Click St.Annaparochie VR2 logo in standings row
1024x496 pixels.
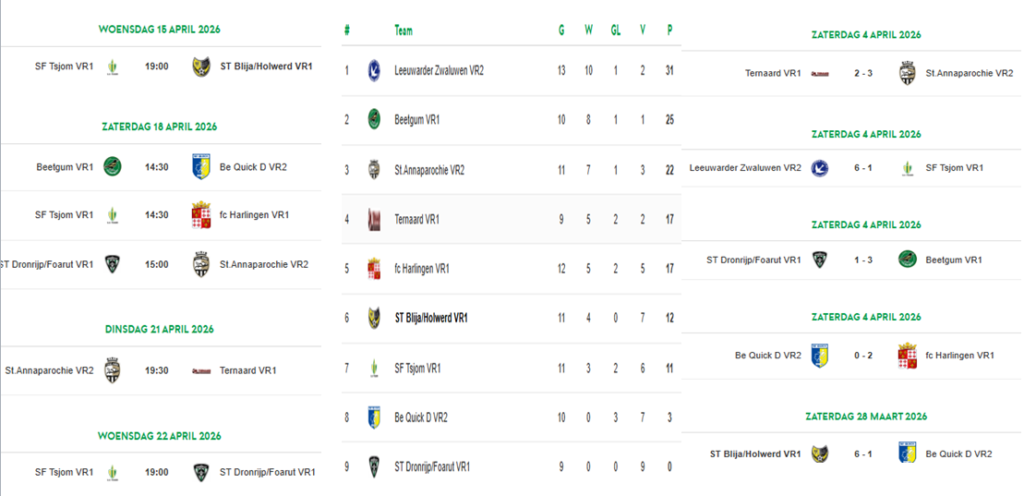(x=374, y=169)
